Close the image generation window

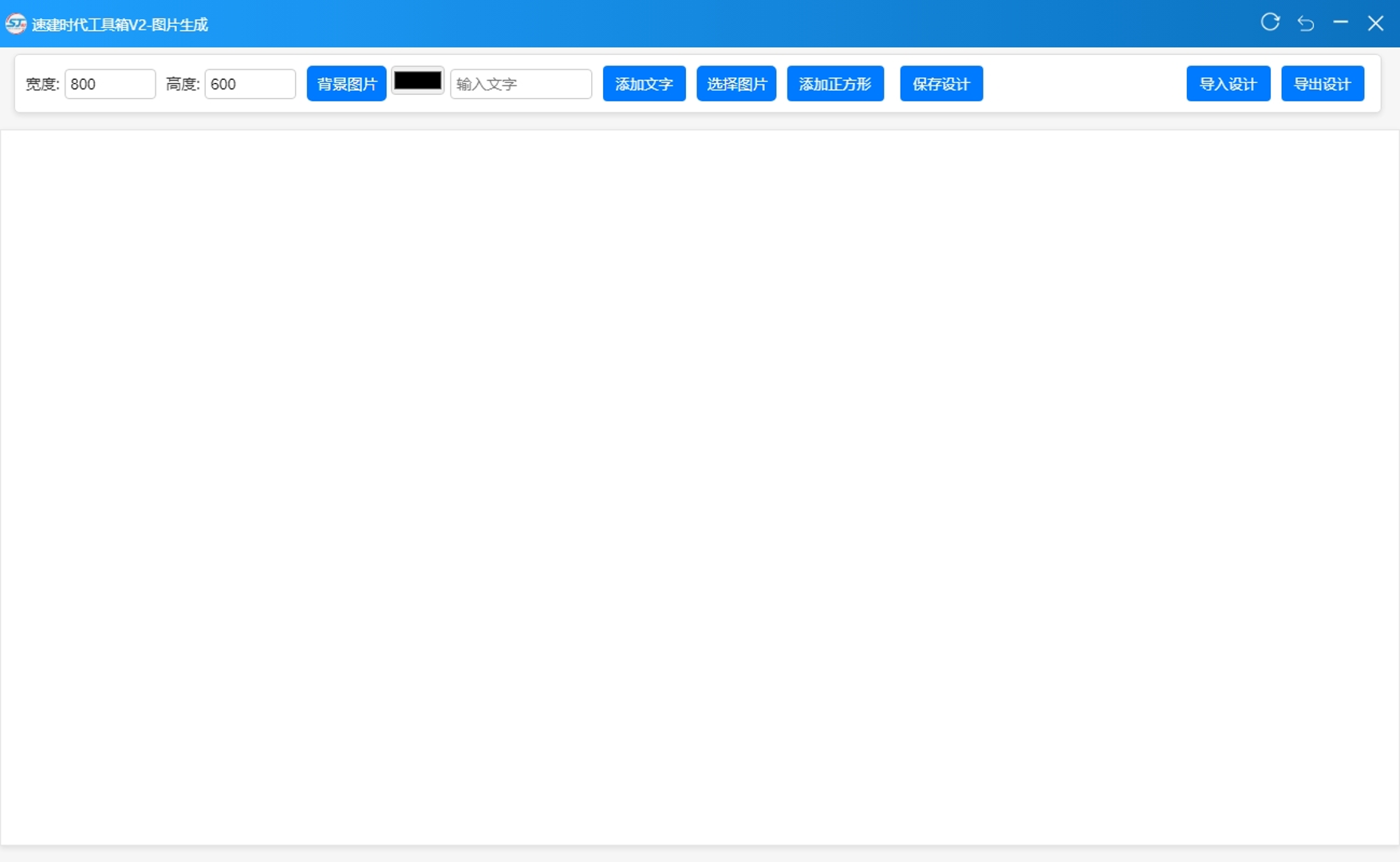pyautogui.click(x=1375, y=23)
